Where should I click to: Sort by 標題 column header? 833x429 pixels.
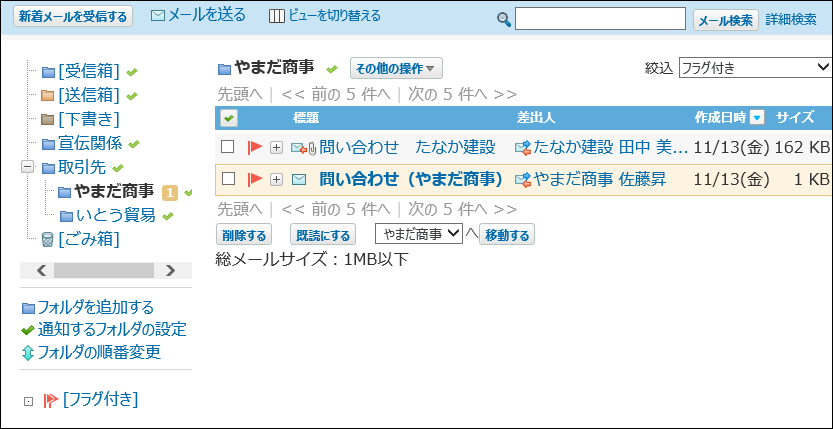(x=306, y=118)
